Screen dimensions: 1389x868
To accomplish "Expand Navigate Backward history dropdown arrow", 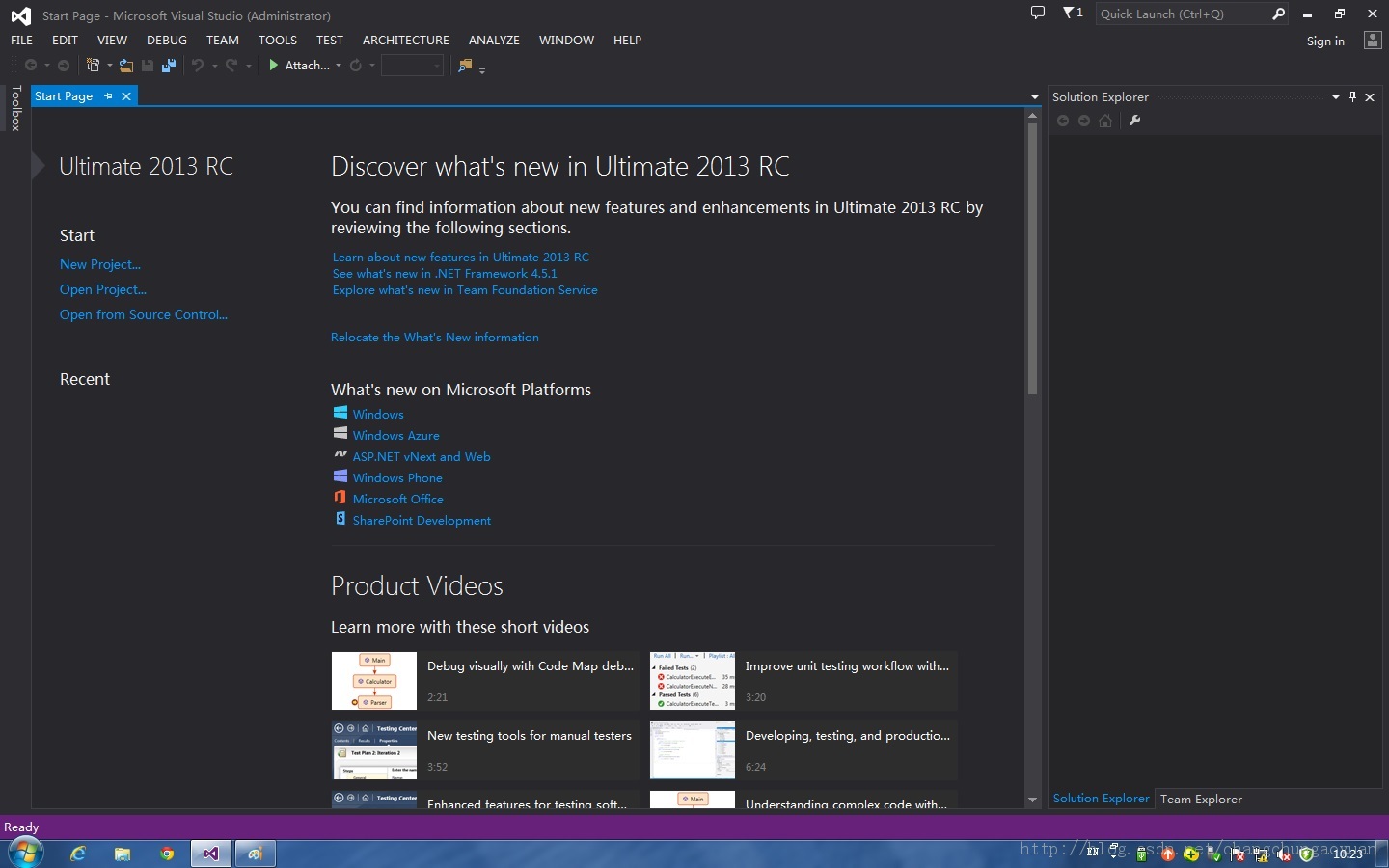I will [46, 66].
